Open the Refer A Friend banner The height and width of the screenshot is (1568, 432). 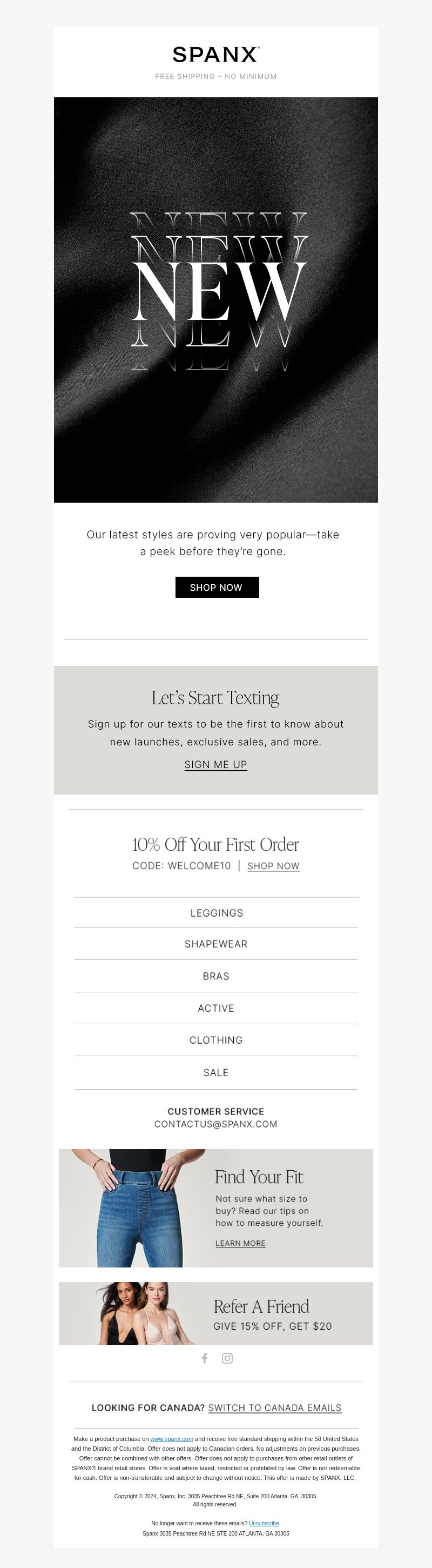pos(216,1313)
